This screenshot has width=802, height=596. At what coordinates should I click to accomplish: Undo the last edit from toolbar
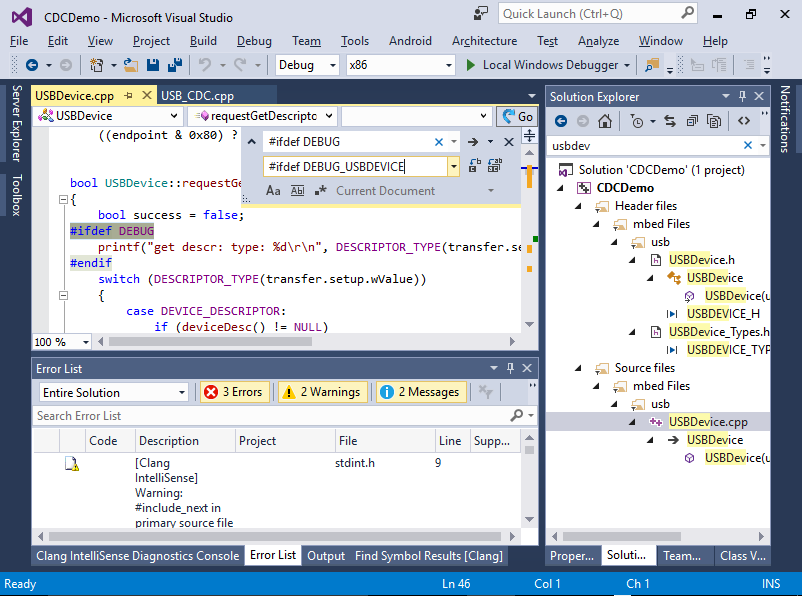pos(205,65)
